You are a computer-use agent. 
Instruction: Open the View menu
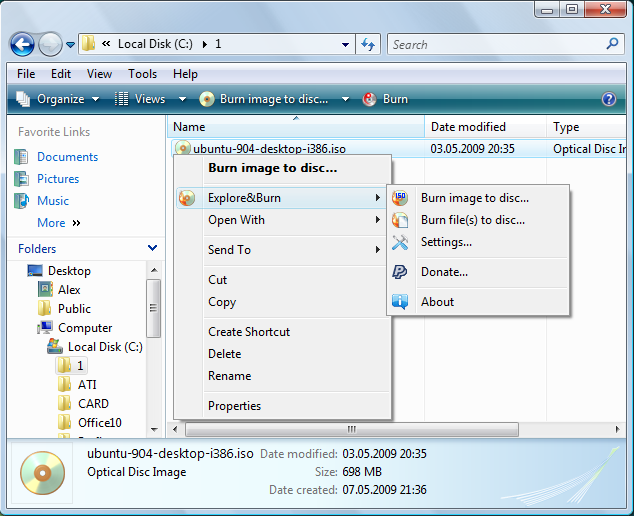[x=99, y=74]
